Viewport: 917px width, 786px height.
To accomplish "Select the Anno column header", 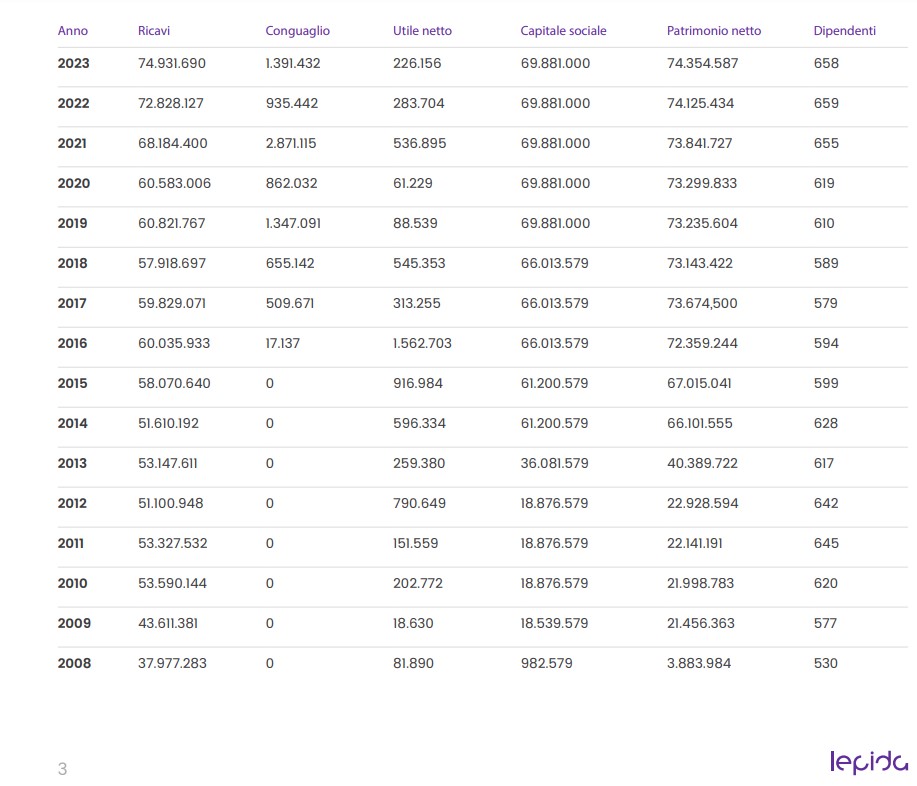I will click(x=73, y=31).
